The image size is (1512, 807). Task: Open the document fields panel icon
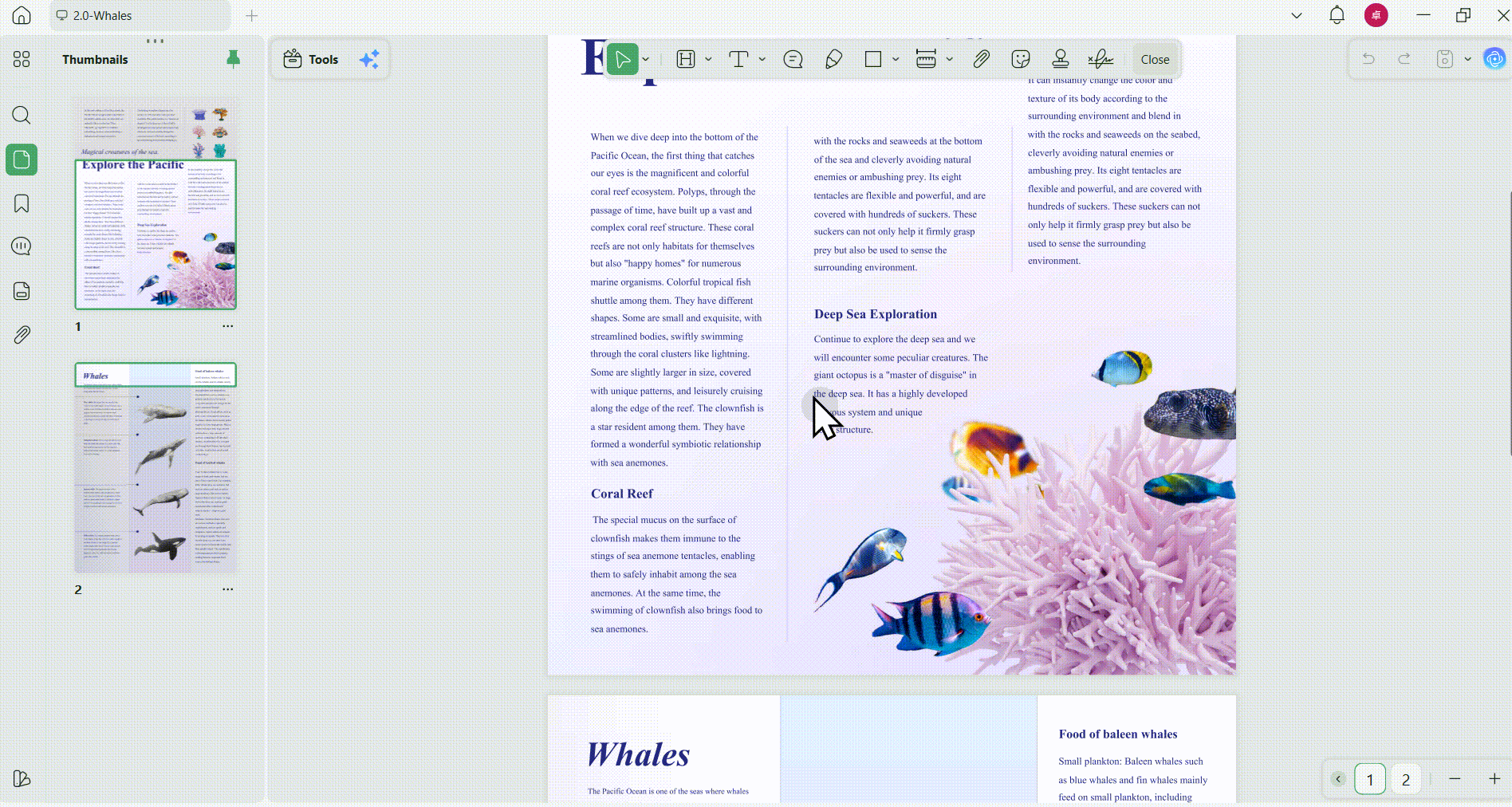tap(22, 291)
